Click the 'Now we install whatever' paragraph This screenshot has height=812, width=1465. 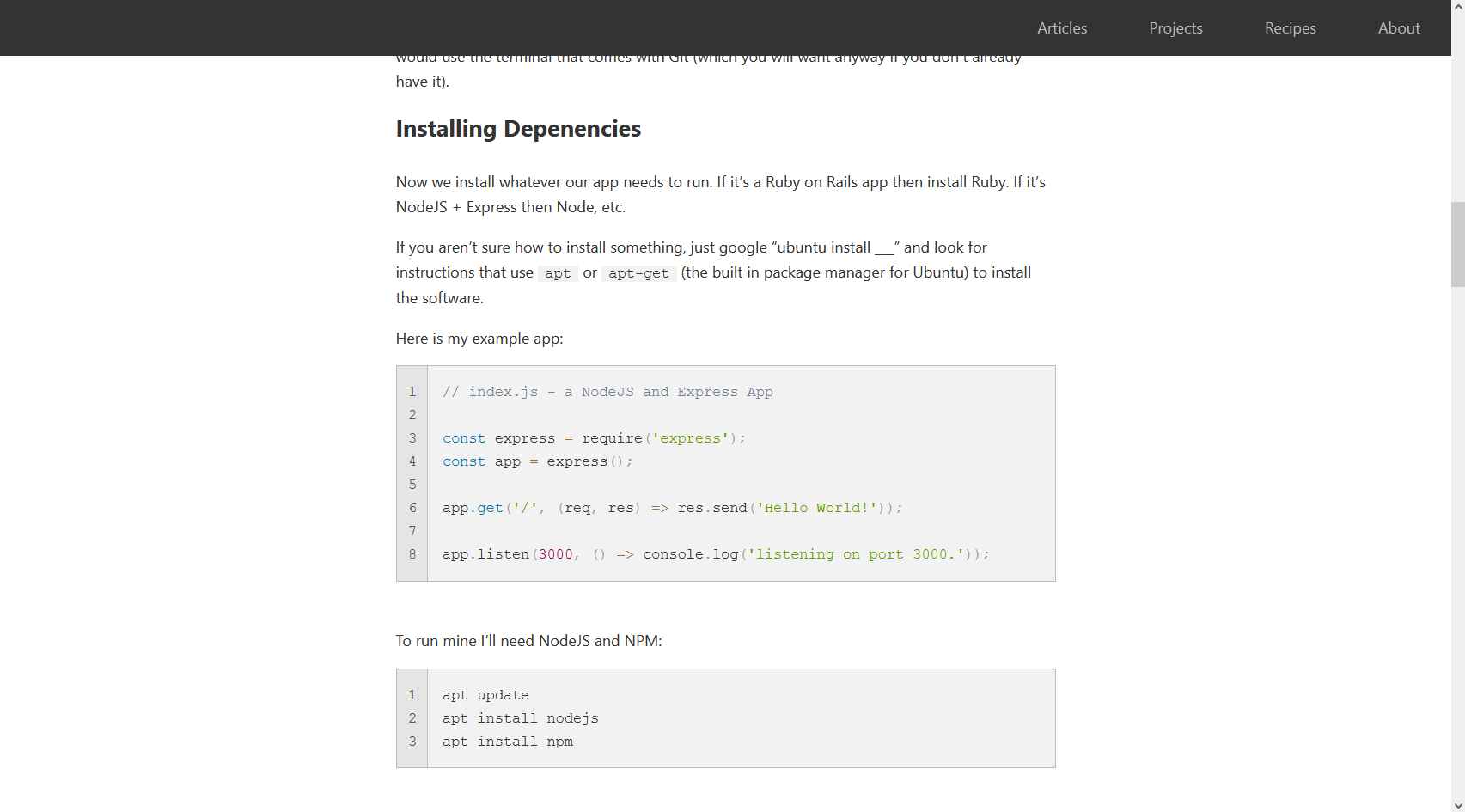(x=721, y=194)
